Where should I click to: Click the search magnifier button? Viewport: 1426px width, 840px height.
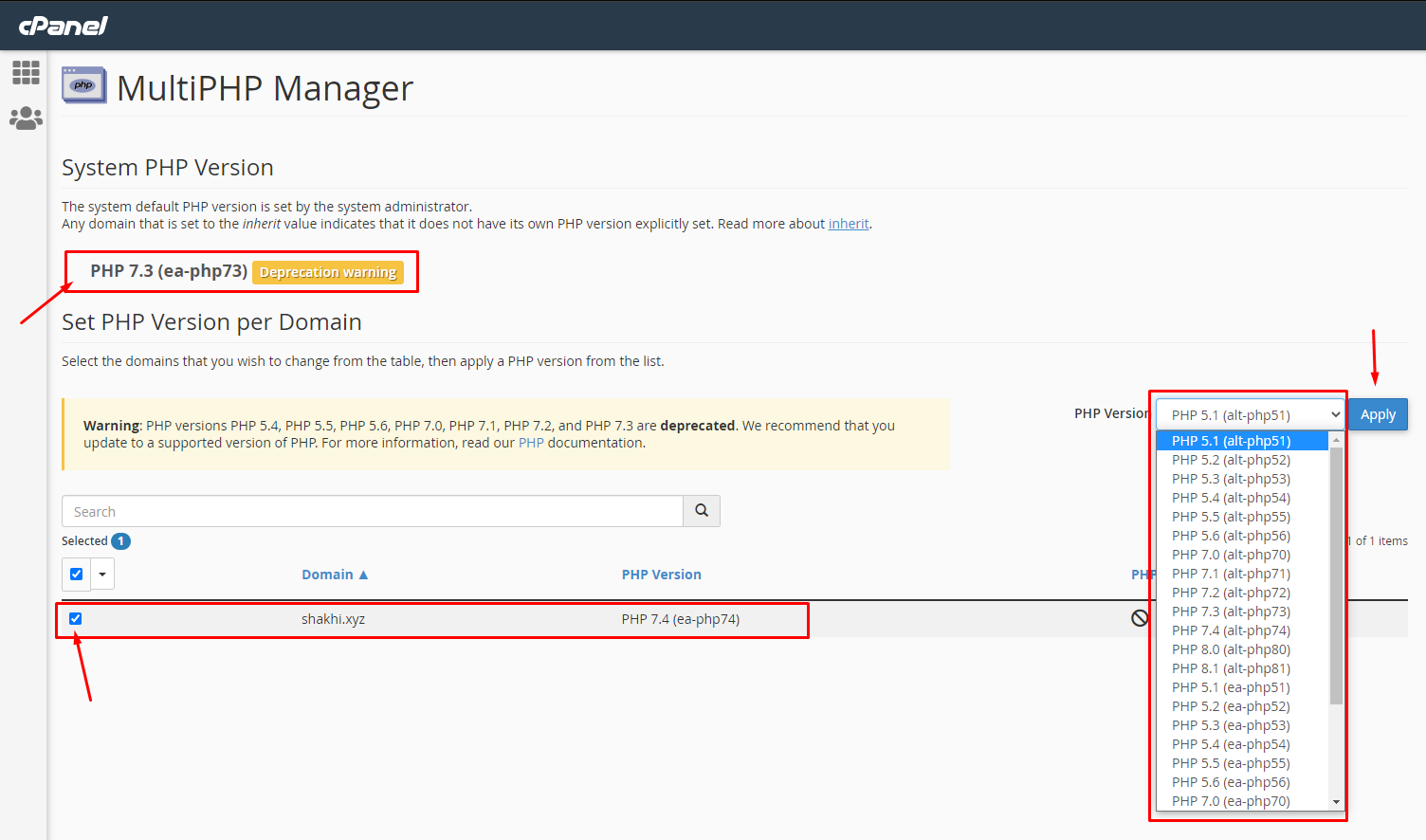[702, 511]
